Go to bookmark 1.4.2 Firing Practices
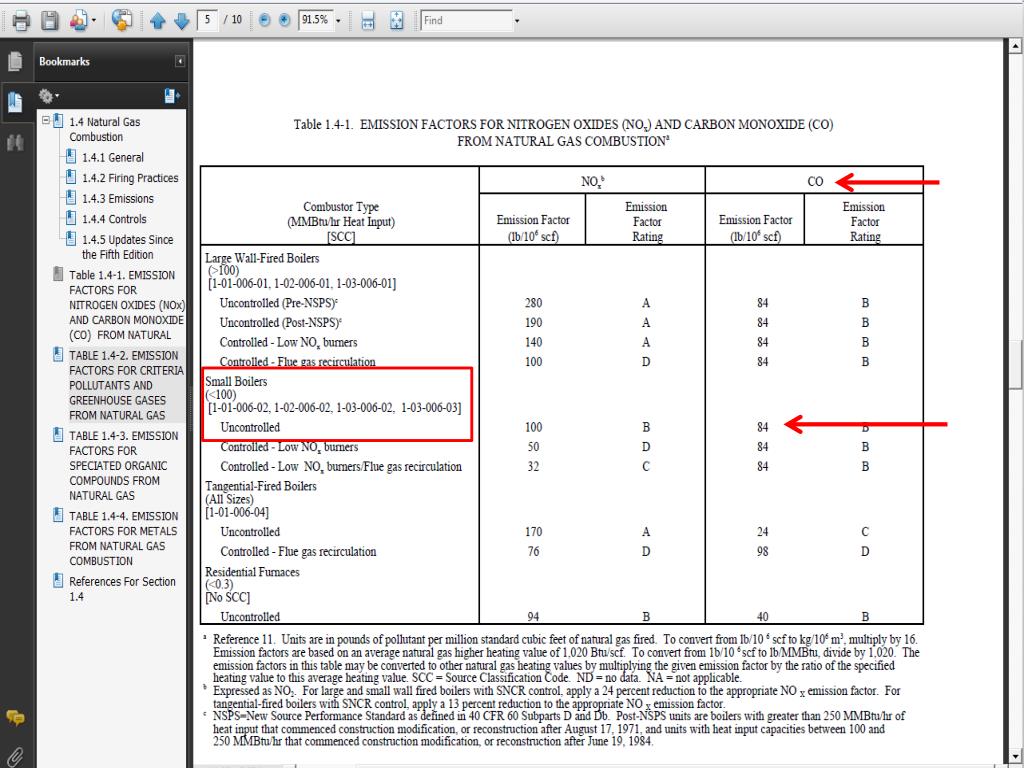Image resolution: width=1024 pixels, height=768 pixels. (x=130, y=178)
